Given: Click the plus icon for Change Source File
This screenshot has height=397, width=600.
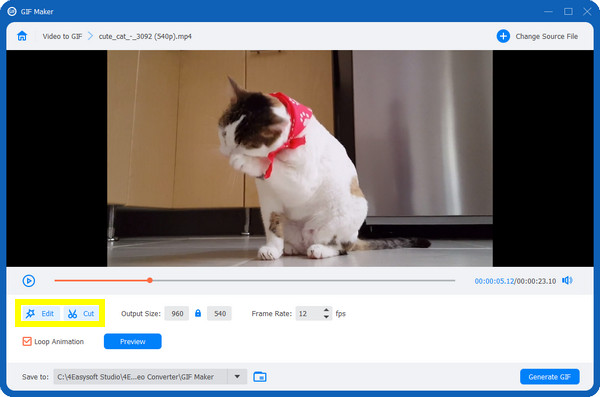Looking at the screenshot, I should coord(503,36).
